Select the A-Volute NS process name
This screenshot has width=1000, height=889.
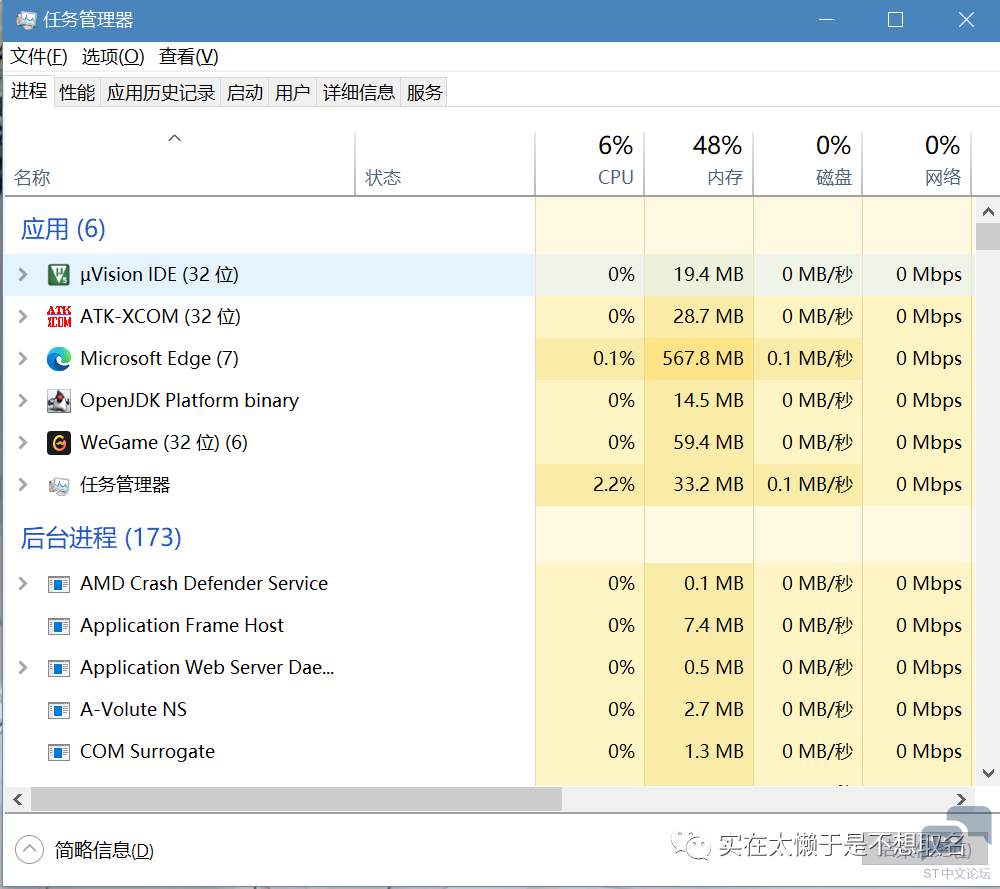[x=133, y=710]
